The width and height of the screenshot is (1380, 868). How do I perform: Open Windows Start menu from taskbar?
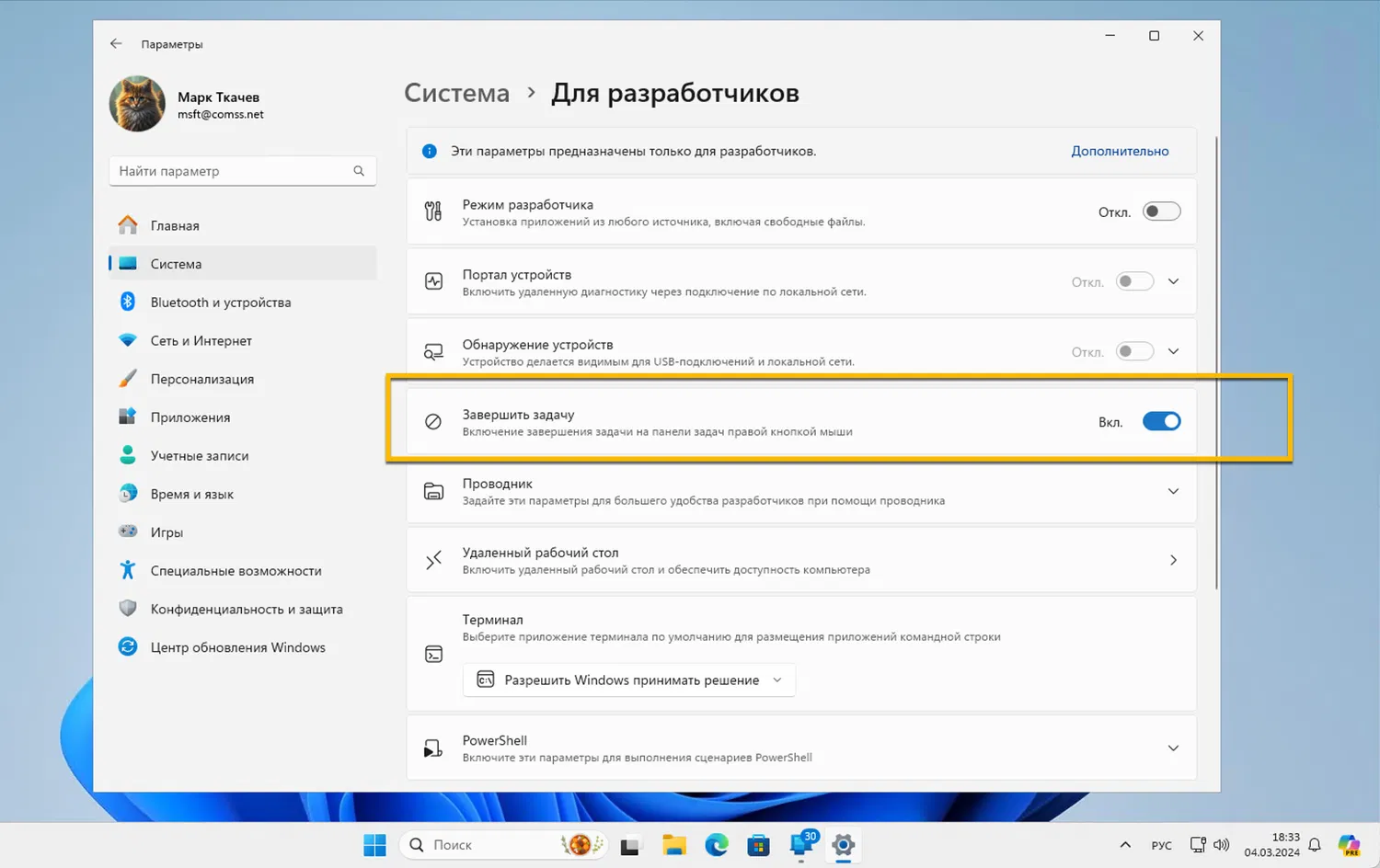pyautogui.click(x=374, y=845)
